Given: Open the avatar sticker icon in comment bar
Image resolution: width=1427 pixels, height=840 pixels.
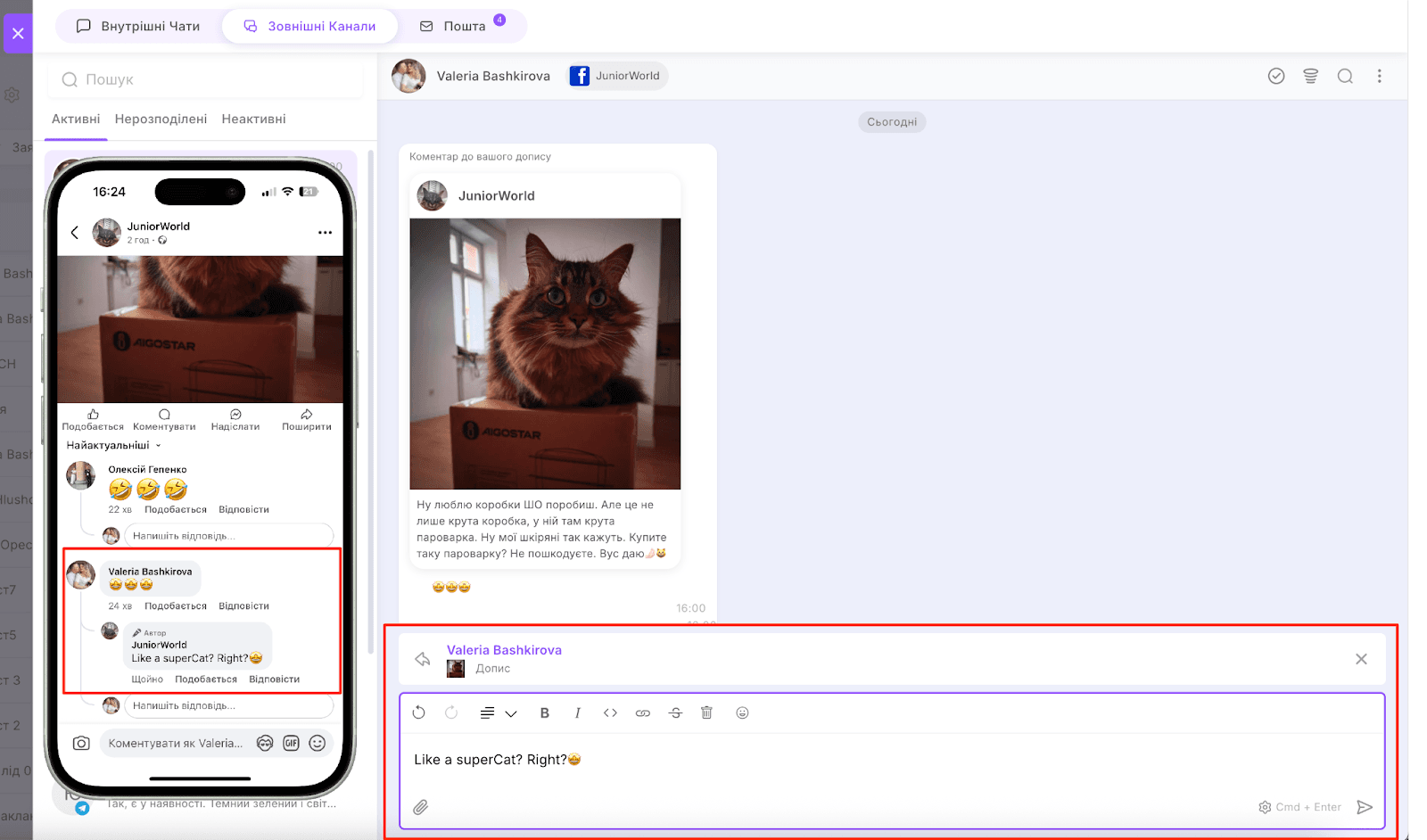Looking at the screenshot, I should tap(265, 744).
